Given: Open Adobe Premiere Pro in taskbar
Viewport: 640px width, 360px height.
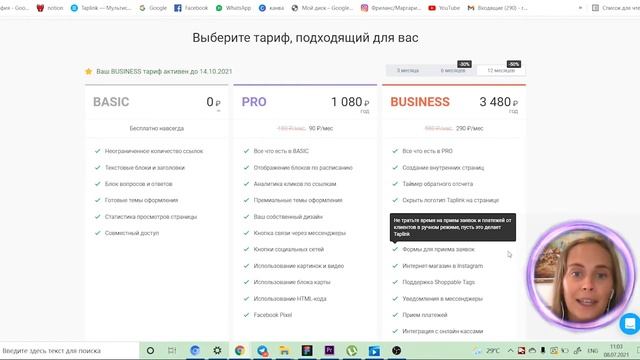Looking at the screenshot, I should [329, 351].
